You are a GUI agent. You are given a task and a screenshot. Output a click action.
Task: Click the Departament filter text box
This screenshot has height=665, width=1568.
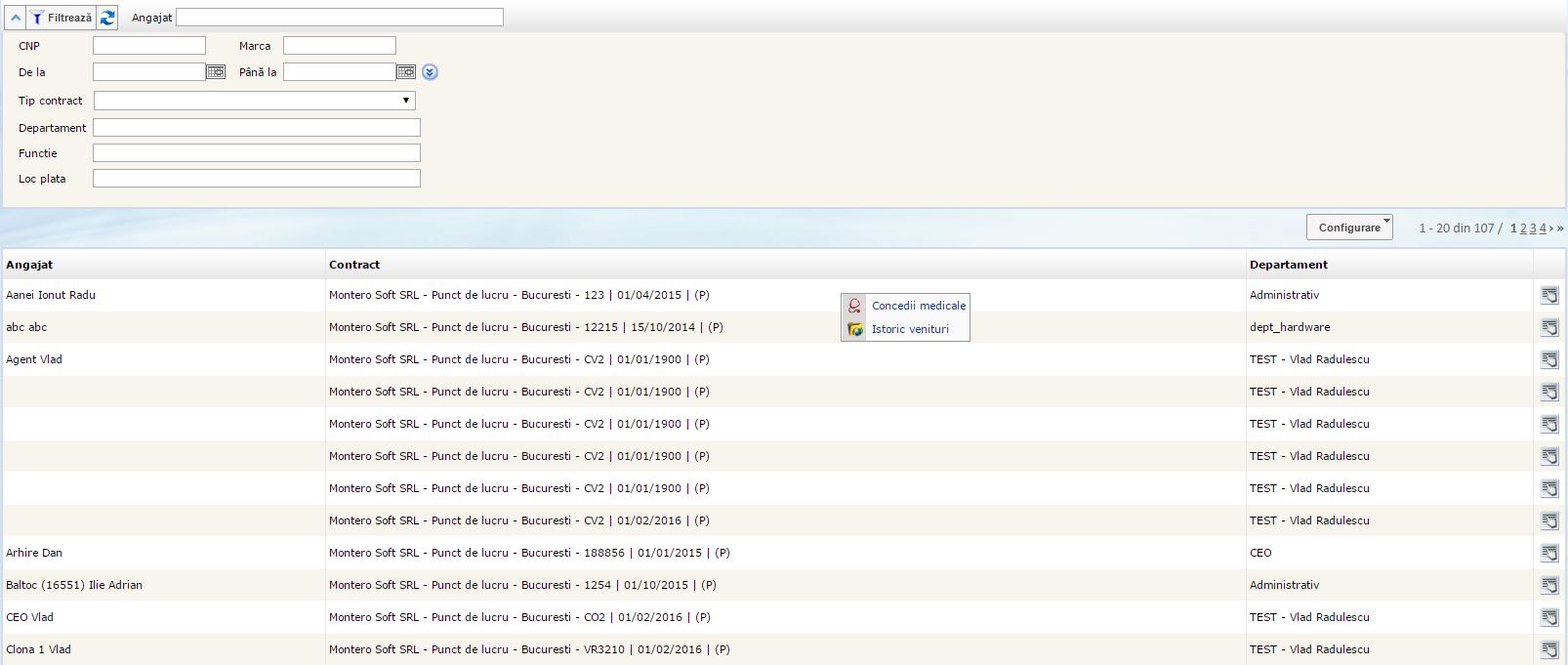(256, 128)
